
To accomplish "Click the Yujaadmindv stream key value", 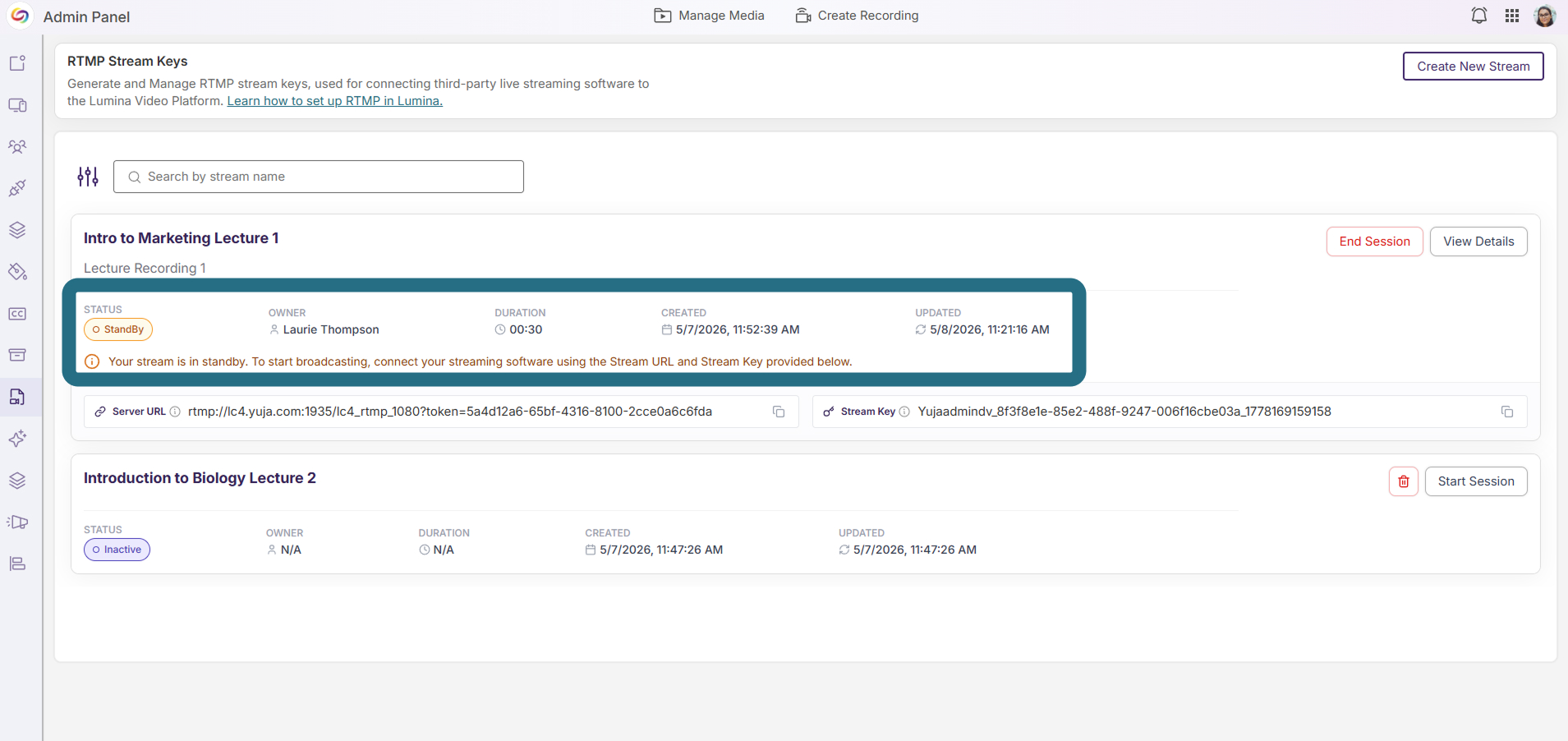I will [1124, 412].
